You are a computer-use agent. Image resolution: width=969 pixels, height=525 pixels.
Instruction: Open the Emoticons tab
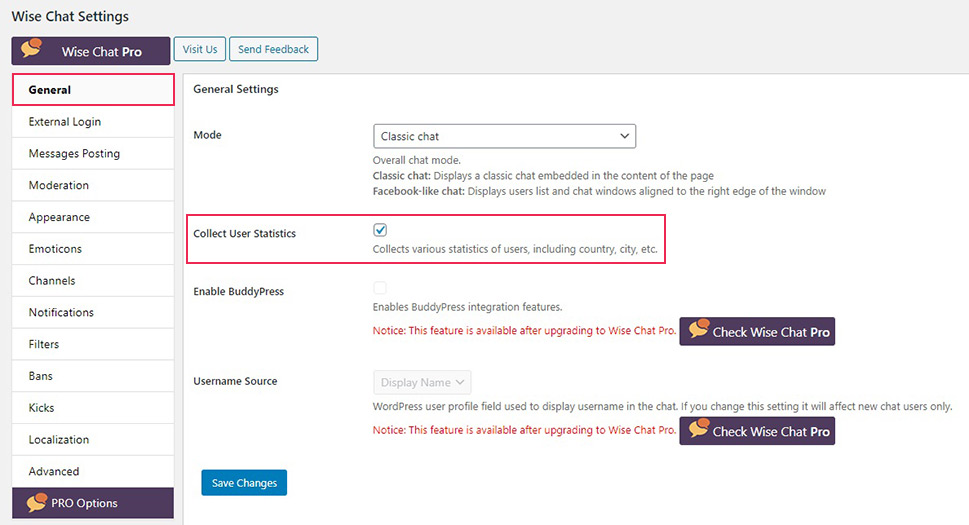(x=93, y=249)
